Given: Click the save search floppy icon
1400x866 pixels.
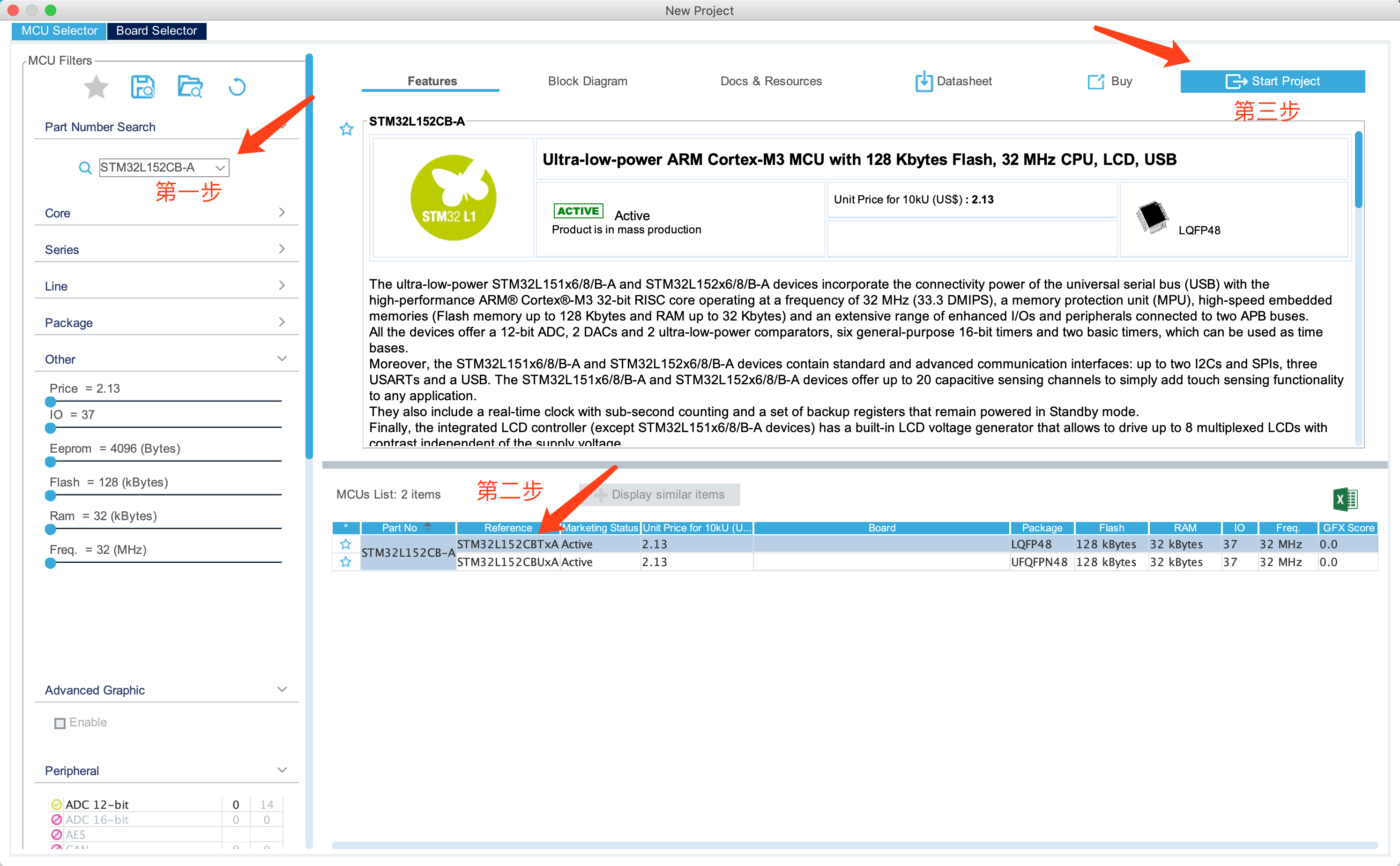Looking at the screenshot, I should click(x=142, y=87).
